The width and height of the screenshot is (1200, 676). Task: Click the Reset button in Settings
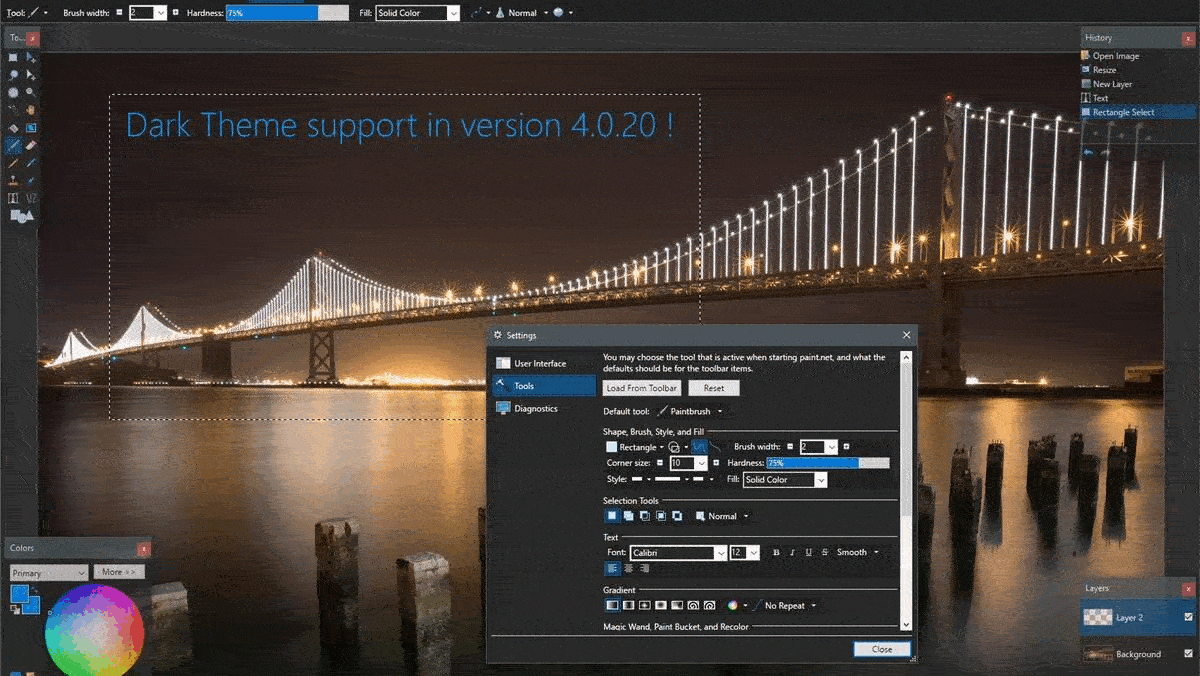click(713, 387)
